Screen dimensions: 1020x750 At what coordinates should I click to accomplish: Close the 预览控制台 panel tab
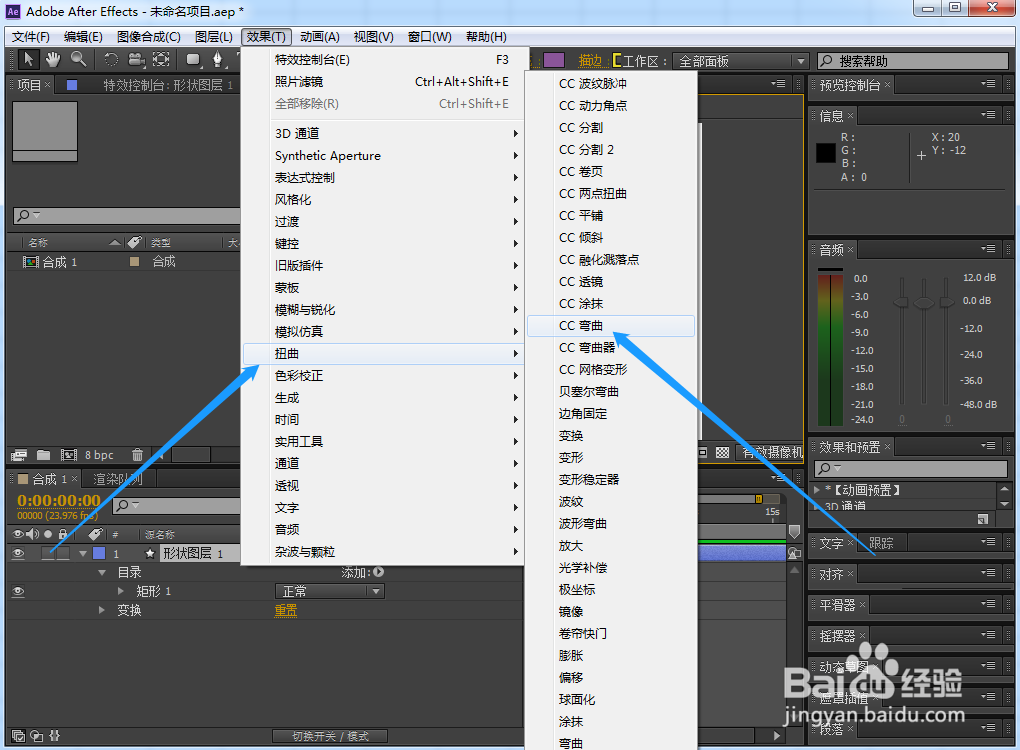coord(887,85)
